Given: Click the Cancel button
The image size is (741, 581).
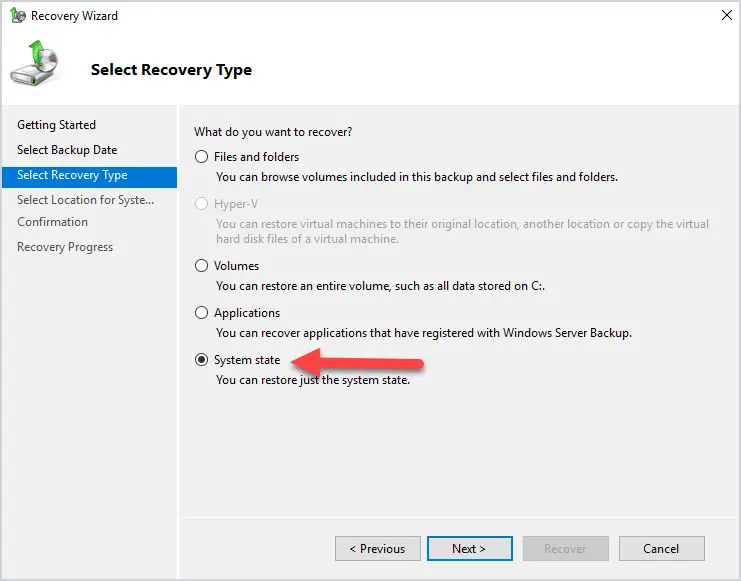Looking at the screenshot, I should tap(661, 548).
